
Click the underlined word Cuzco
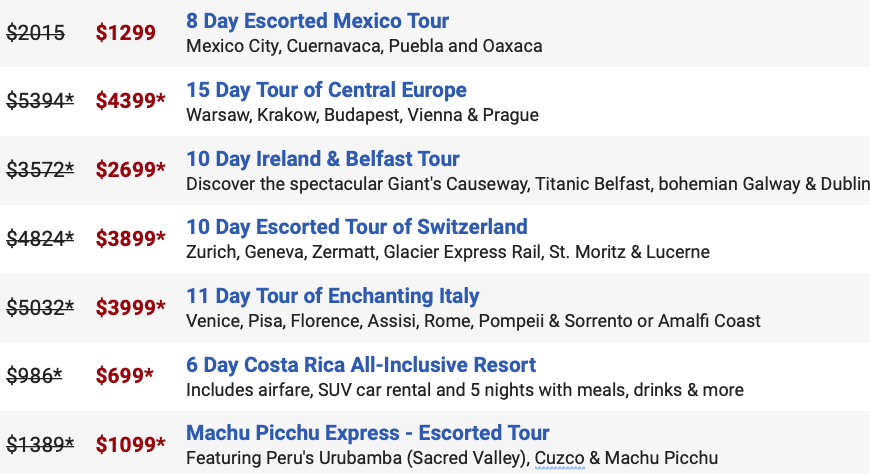[559, 458]
